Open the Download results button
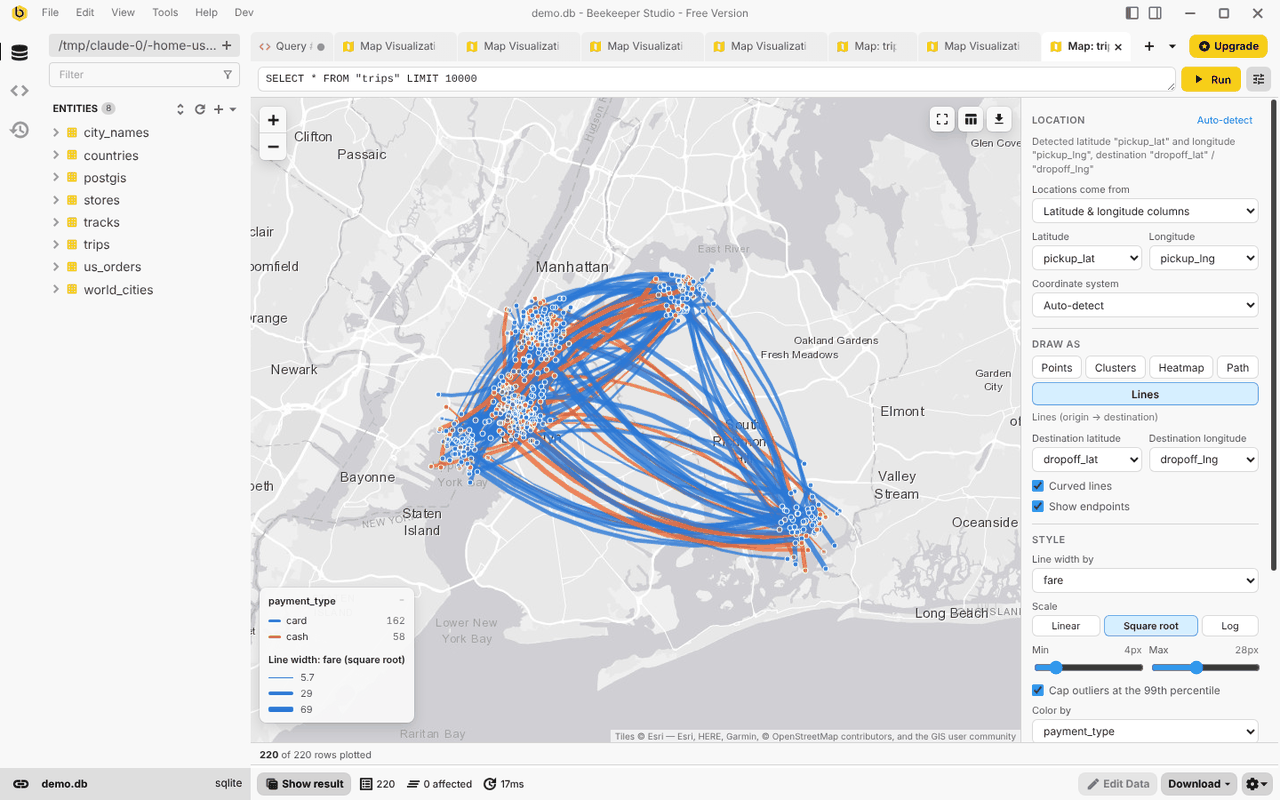The height and width of the screenshot is (800, 1280). click(x=1199, y=784)
